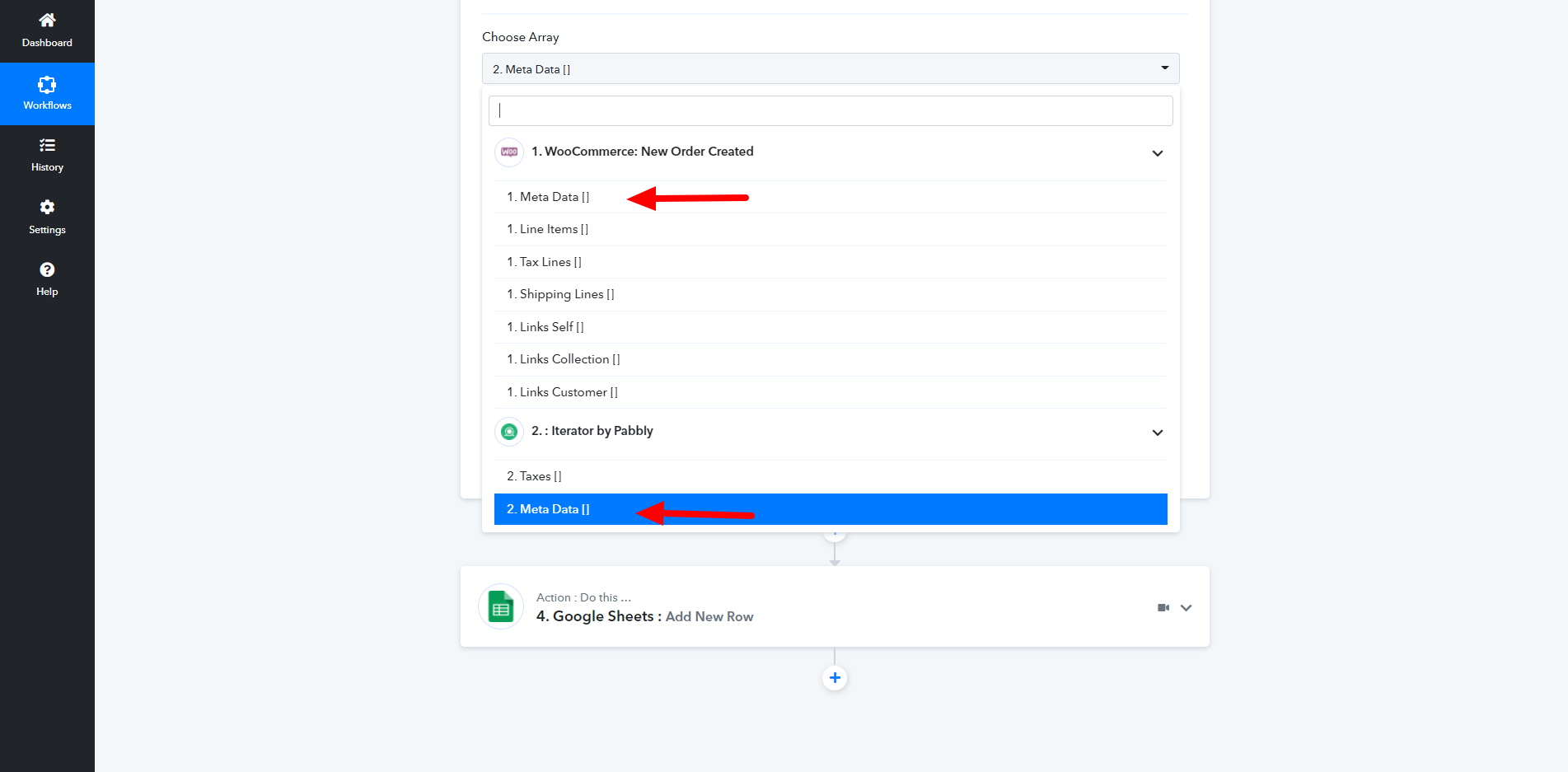
Task: Click '4. Google Sheets : Add New Row' title
Action: click(x=644, y=616)
